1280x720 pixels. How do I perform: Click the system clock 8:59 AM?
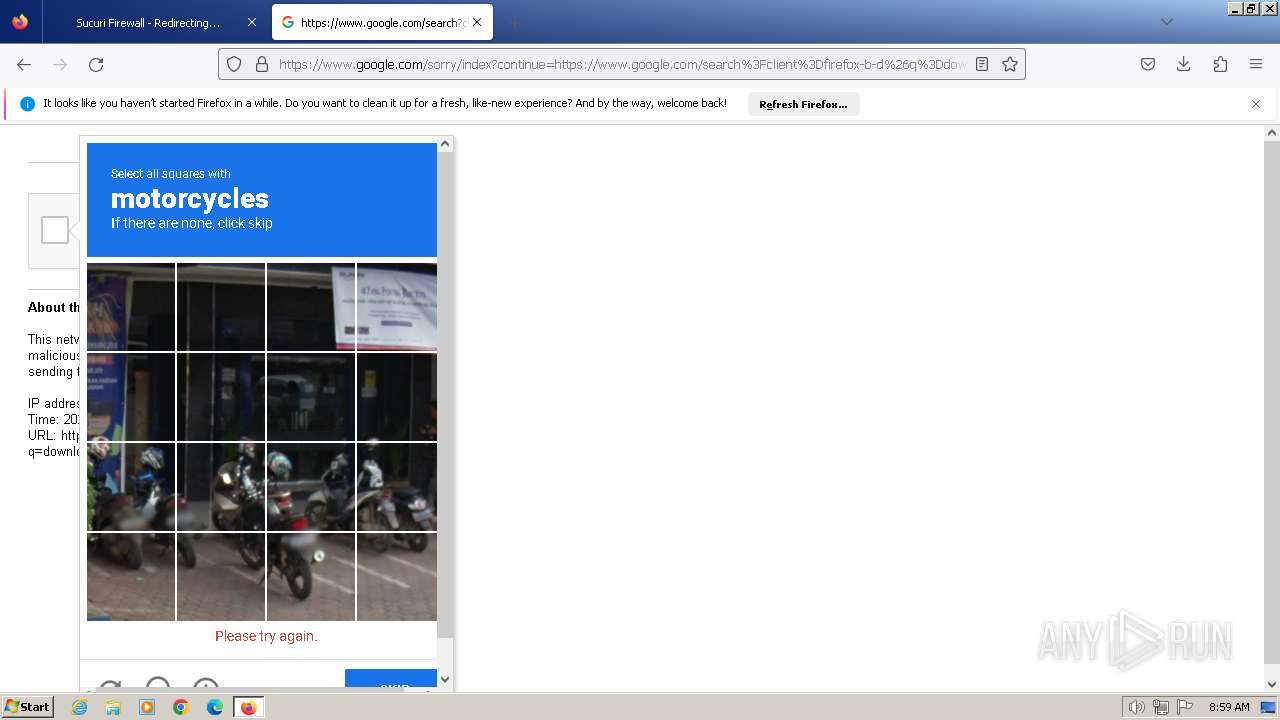coord(1229,707)
